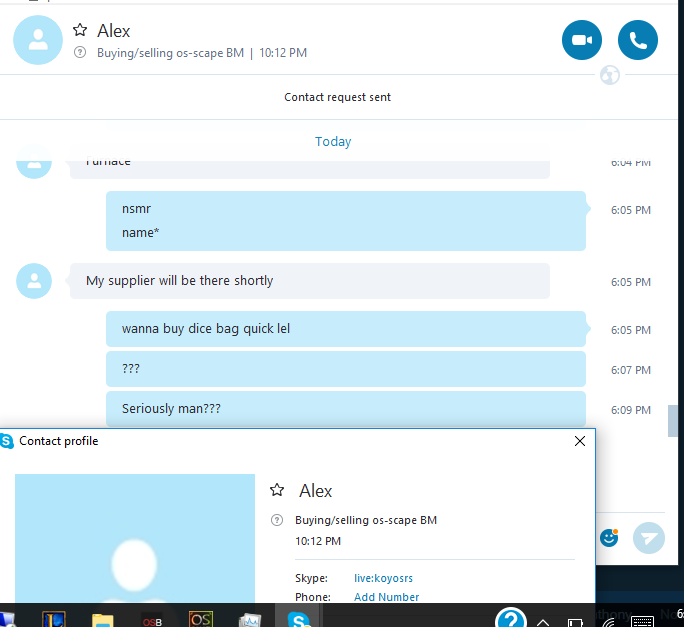This screenshot has height=627, width=684.
Task: Start a voice call with Alex
Action: (x=638, y=40)
